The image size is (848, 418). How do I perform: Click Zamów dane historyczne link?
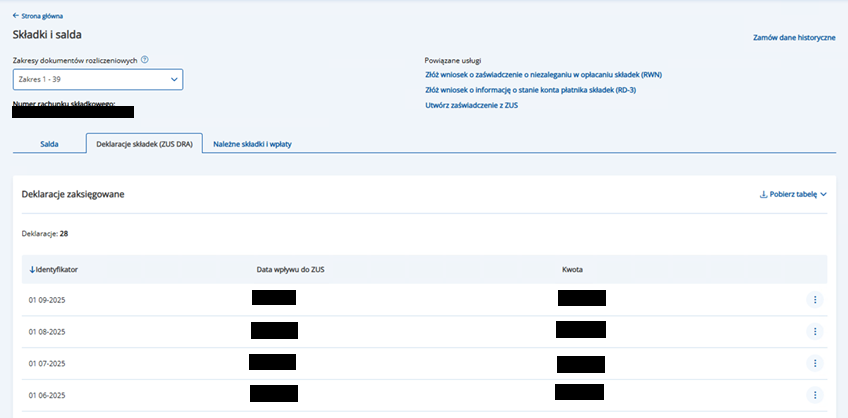793,37
